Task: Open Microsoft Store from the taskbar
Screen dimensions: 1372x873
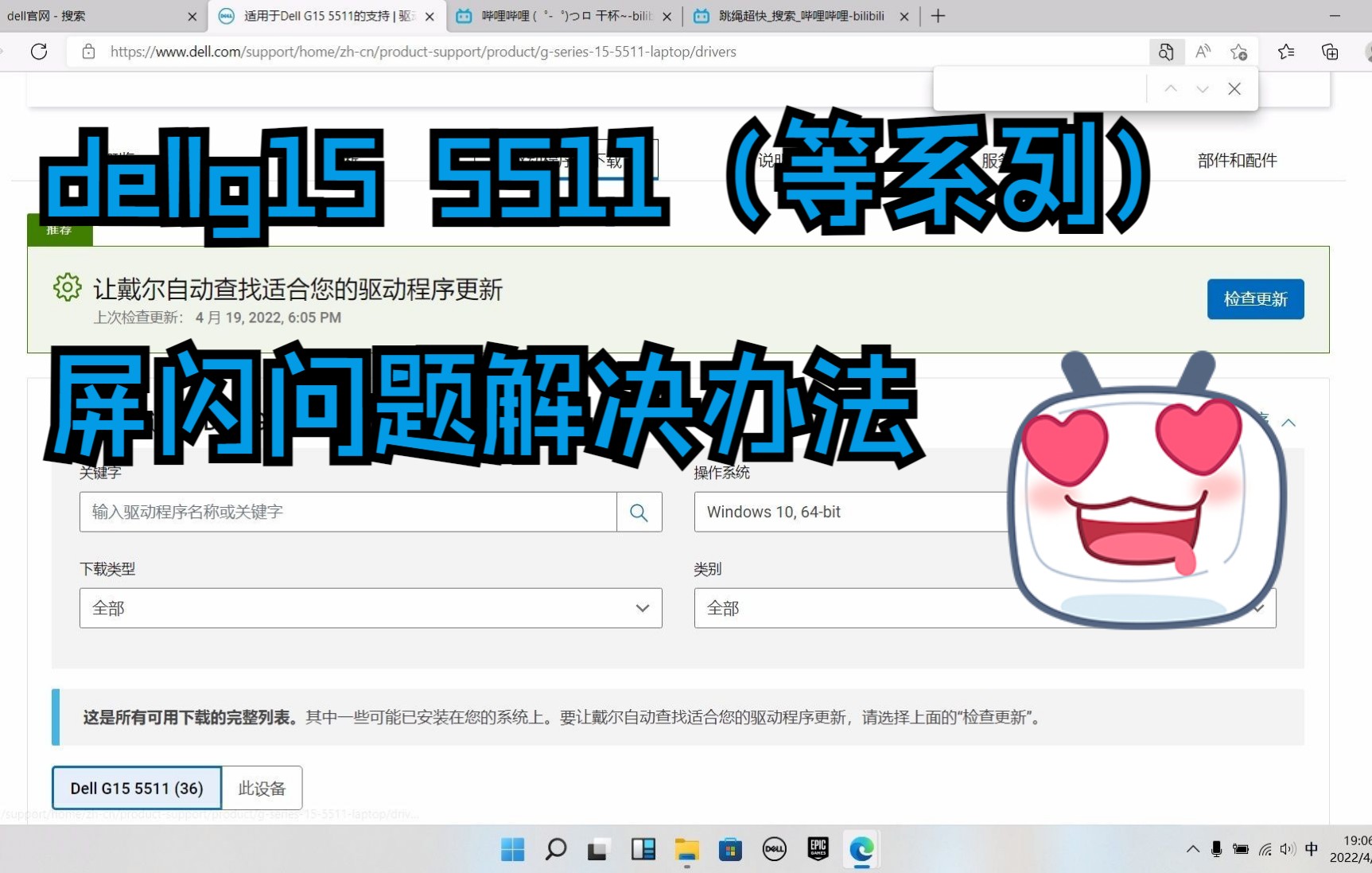Action: [x=730, y=849]
